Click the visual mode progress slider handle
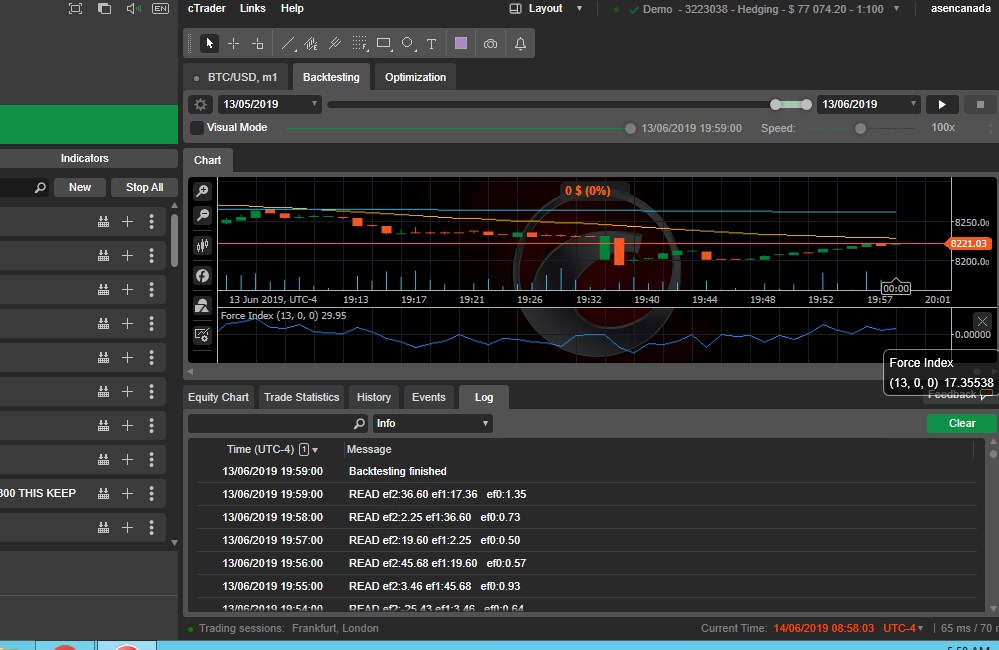This screenshot has height=650, width=999. click(x=630, y=128)
